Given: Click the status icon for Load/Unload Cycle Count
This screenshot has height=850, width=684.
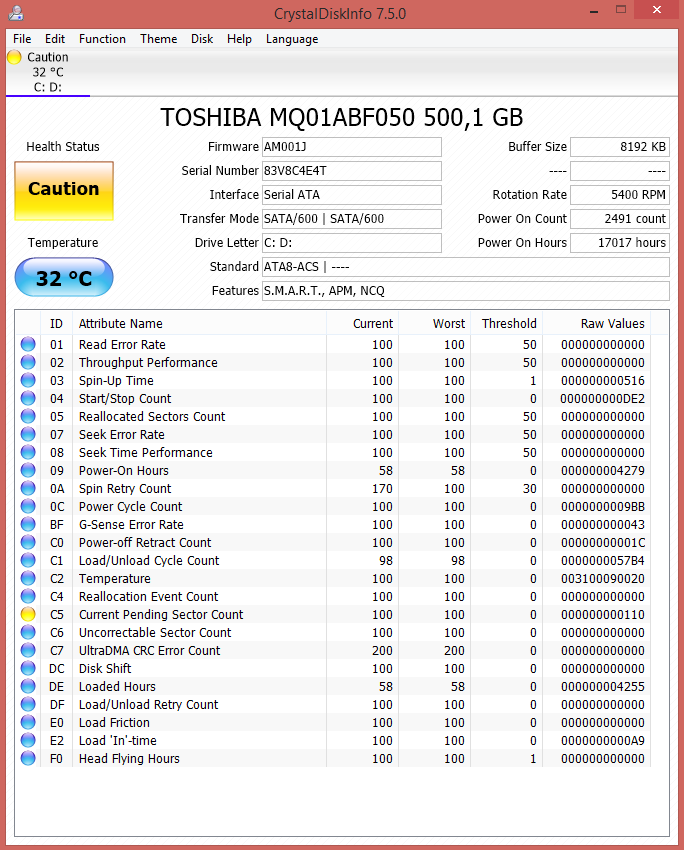Looking at the screenshot, I should pyautogui.click(x=28, y=560).
